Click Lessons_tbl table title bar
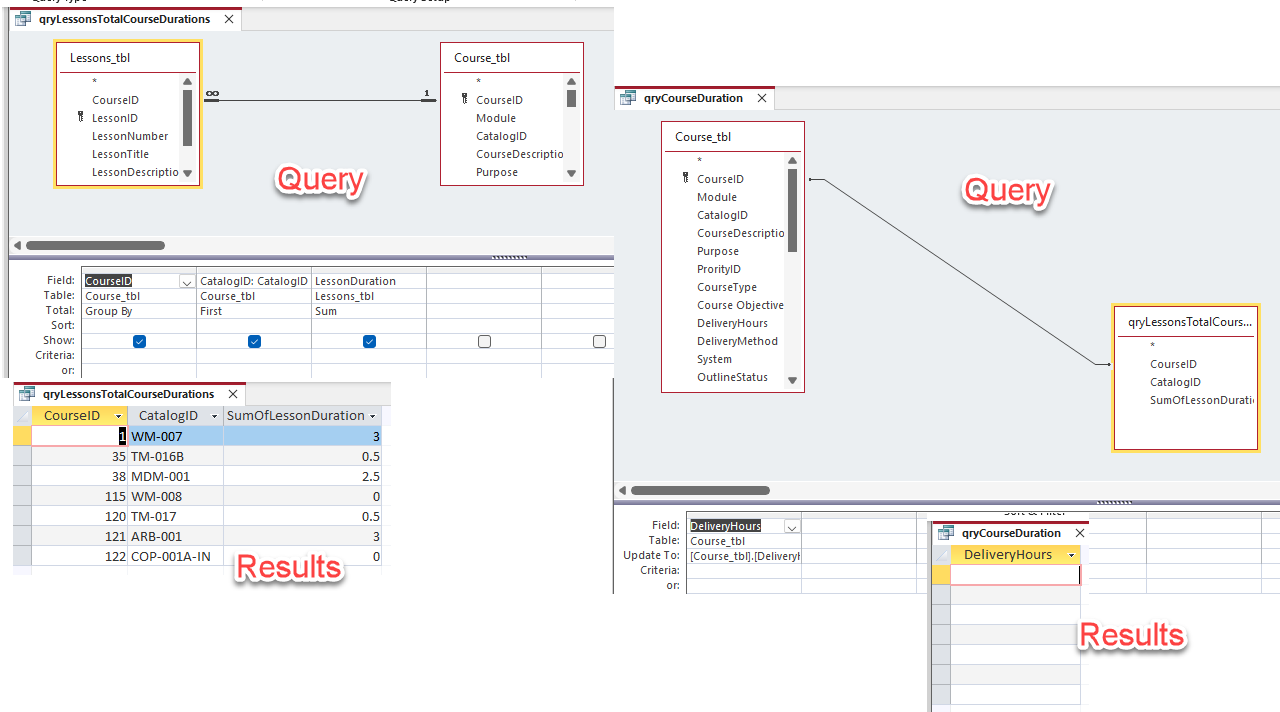1280x712 pixels. tap(129, 58)
